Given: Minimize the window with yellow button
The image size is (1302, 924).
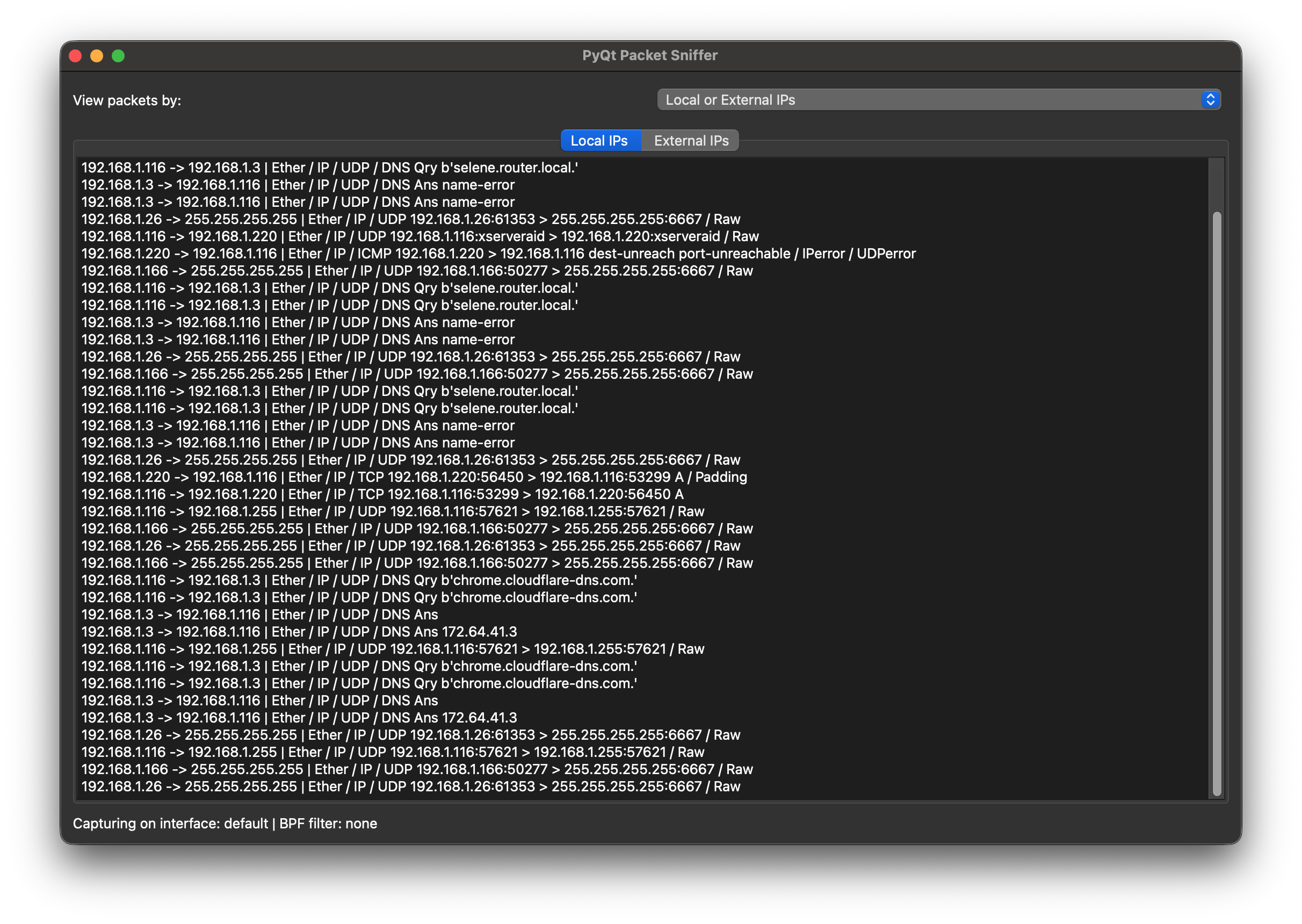Looking at the screenshot, I should tap(97, 56).
